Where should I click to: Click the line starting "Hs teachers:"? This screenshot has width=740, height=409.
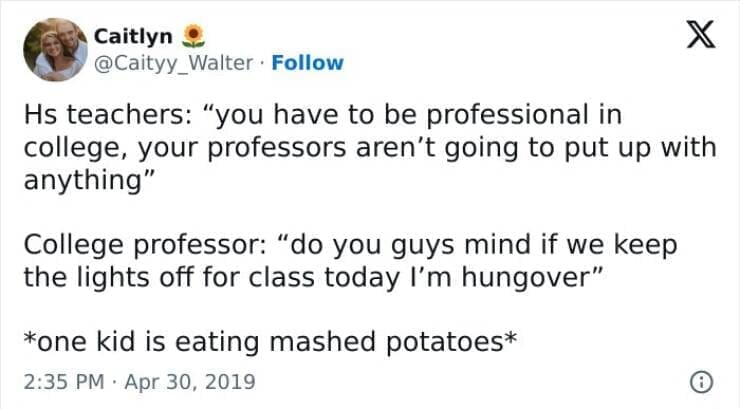tap(322, 115)
